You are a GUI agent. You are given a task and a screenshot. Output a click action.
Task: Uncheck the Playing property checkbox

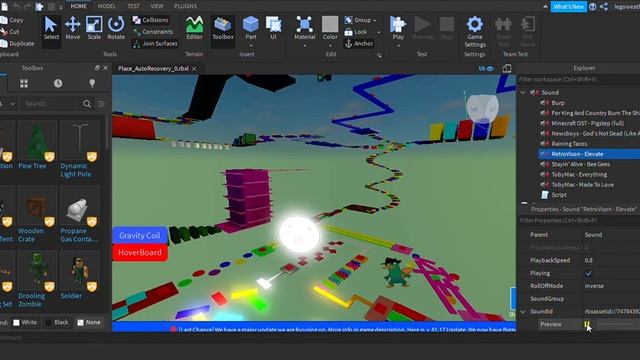click(x=588, y=273)
